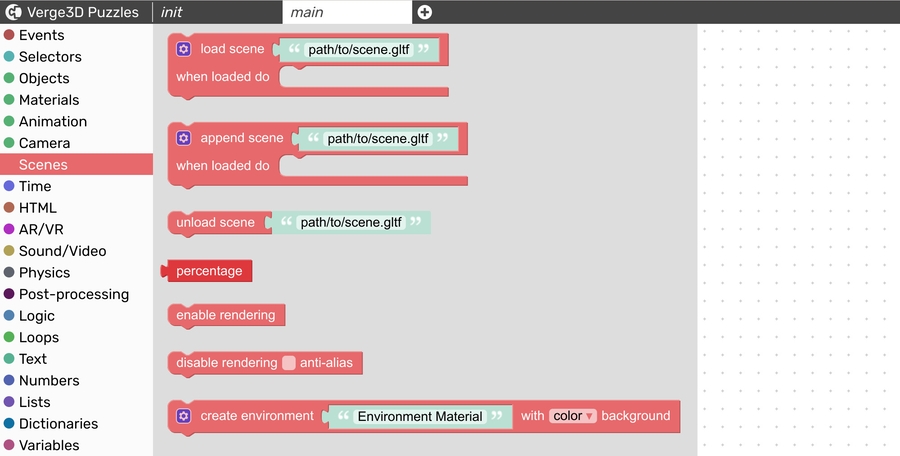Click the gear icon on create environment block
The image size is (900, 456).
point(183,416)
